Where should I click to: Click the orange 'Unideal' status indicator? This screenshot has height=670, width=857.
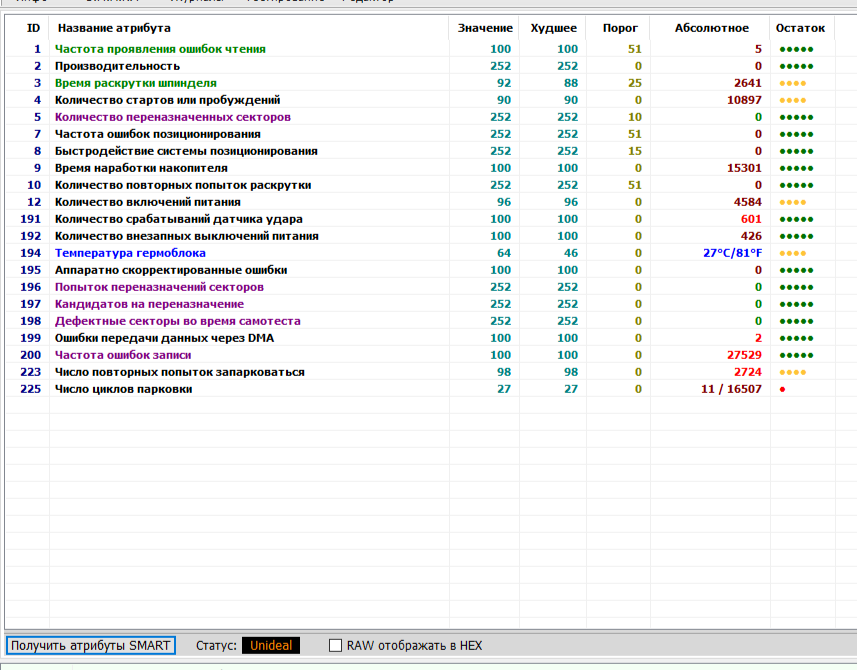click(270, 645)
